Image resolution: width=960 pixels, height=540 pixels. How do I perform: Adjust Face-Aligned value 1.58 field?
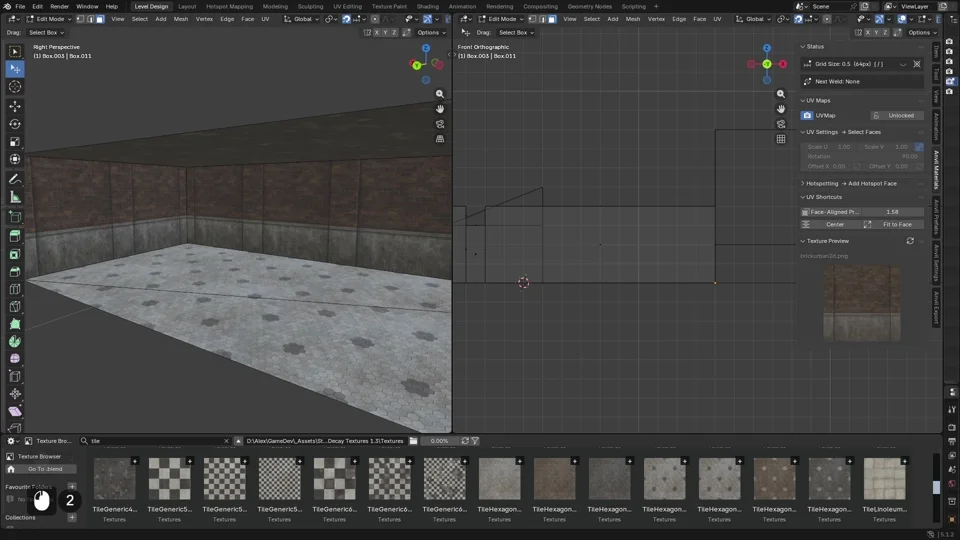pyautogui.click(x=892, y=212)
